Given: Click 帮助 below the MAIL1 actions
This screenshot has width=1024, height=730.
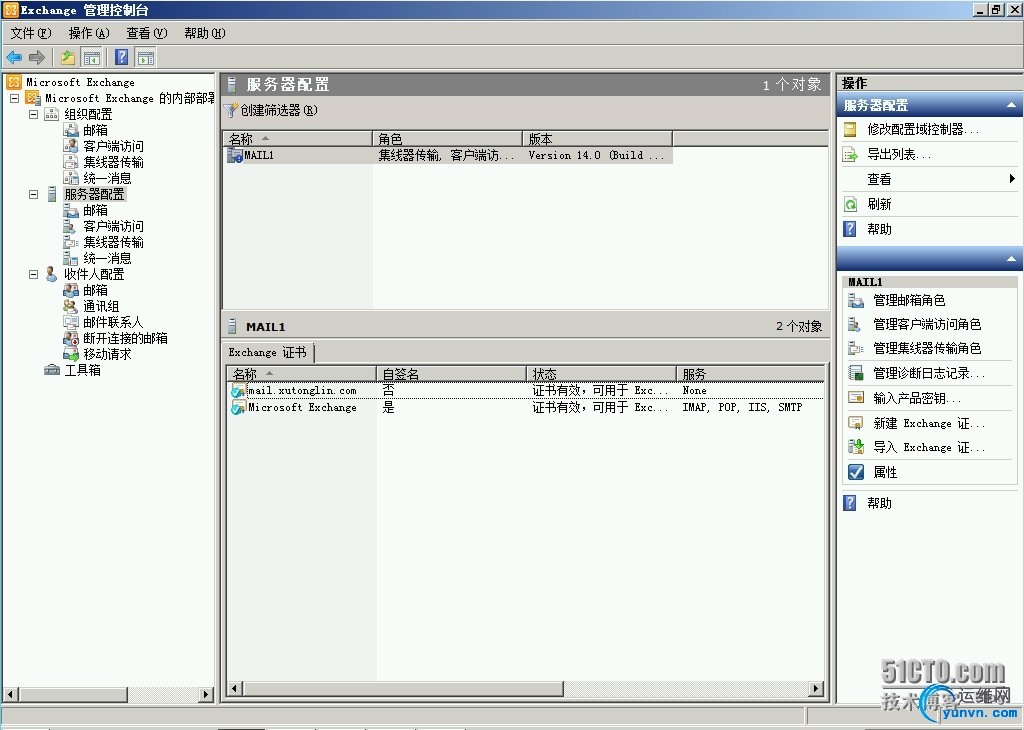Looking at the screenshot, I should click(879, 503).
